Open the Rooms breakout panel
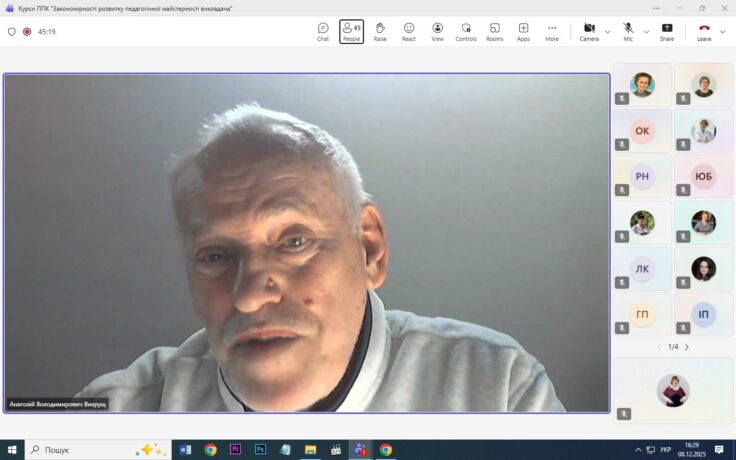Screen dimensions: 736x460 [x=494, y=31]
